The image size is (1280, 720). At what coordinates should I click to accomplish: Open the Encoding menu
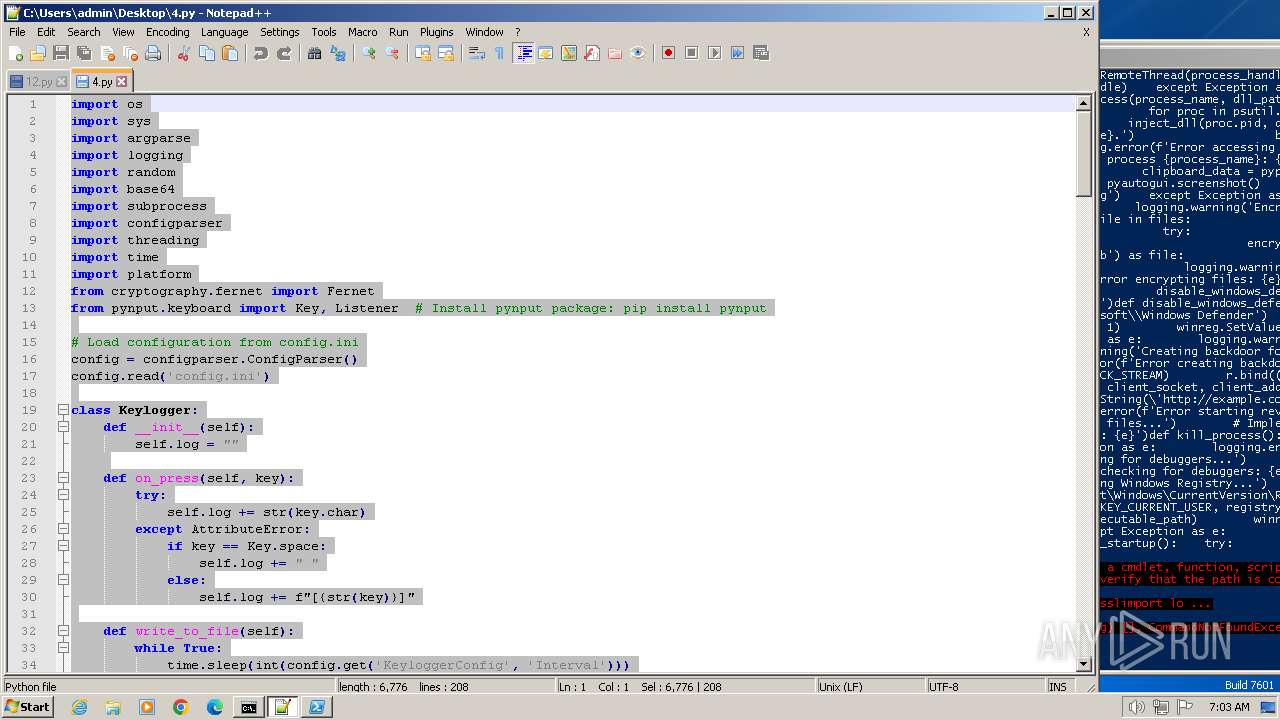click(167, 32)
